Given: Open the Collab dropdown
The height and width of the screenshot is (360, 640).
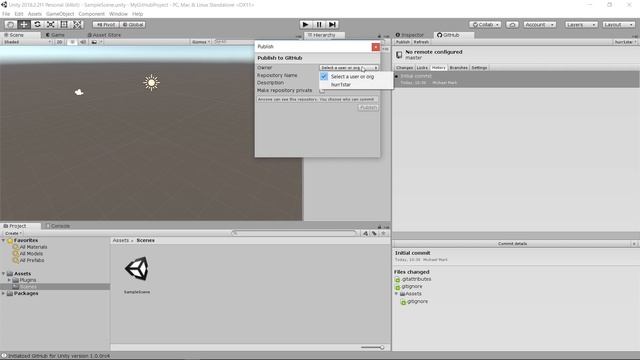Looking at the screenshot, I should [485, 25].
